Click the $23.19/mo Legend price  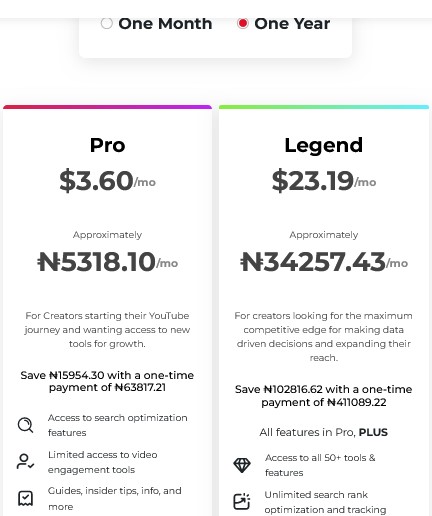point(324,181)
